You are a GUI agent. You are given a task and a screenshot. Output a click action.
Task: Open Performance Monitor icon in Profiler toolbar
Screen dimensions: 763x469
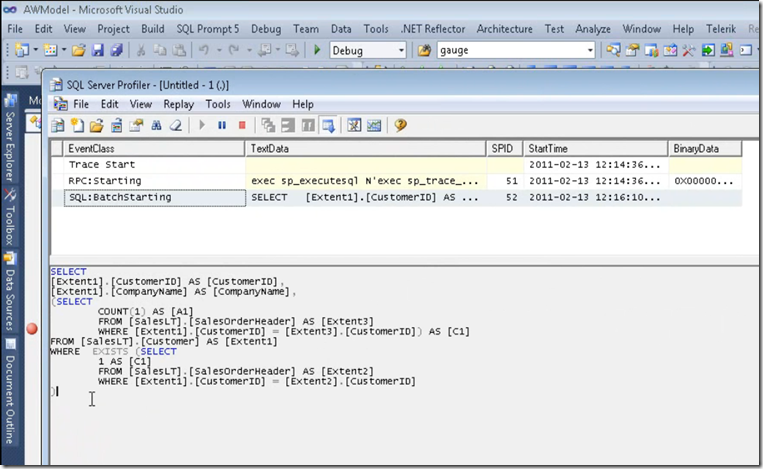tap(374, 126)
